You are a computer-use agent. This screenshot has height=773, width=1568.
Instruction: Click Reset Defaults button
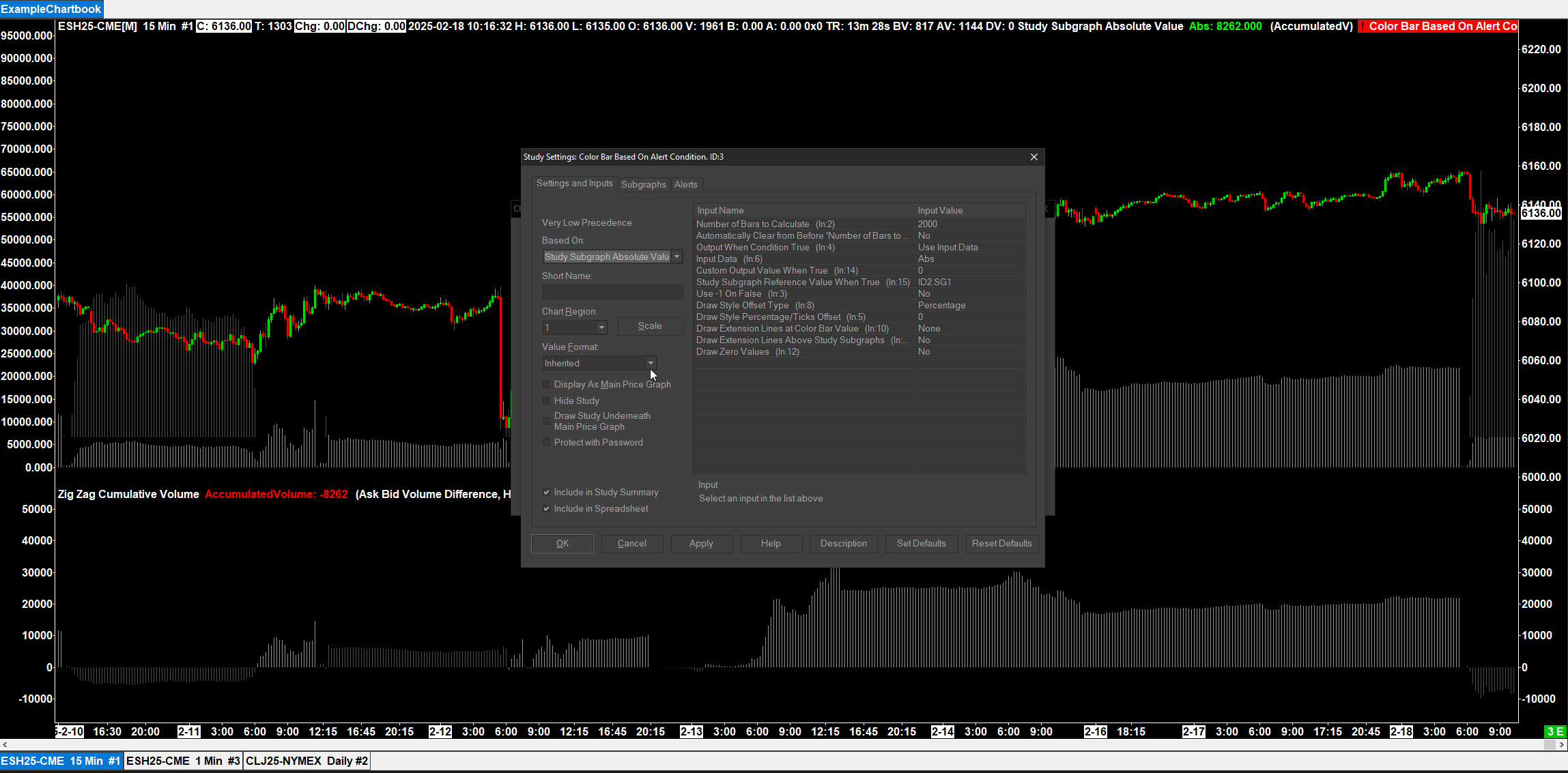pyautogui.click(x=1001, y=544)
